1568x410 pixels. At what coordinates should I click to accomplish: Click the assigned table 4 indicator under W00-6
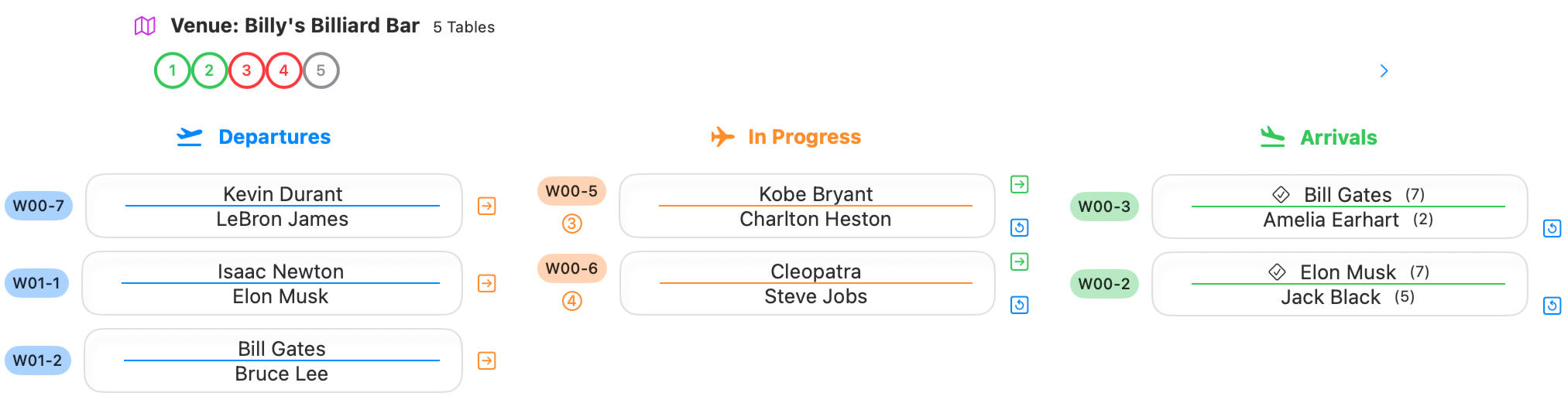click(x=571, y=301)
